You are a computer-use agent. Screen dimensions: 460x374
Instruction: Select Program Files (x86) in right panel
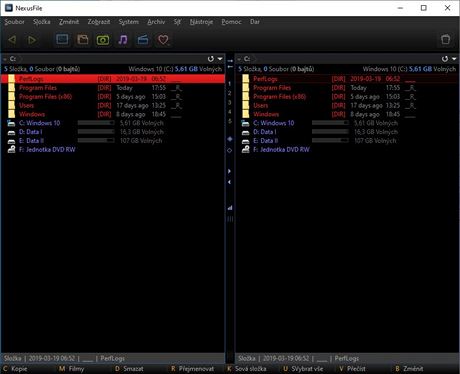coord(347,97)
